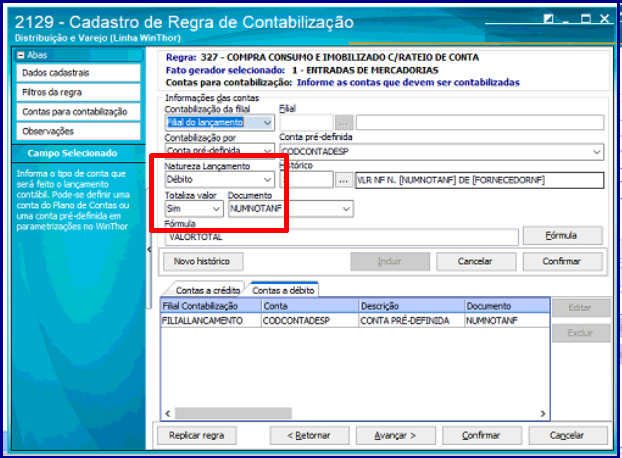Click the Replicar regra button
Image resolution: width=622 pixels, height=458 pixels.
[x=197, y=435]
